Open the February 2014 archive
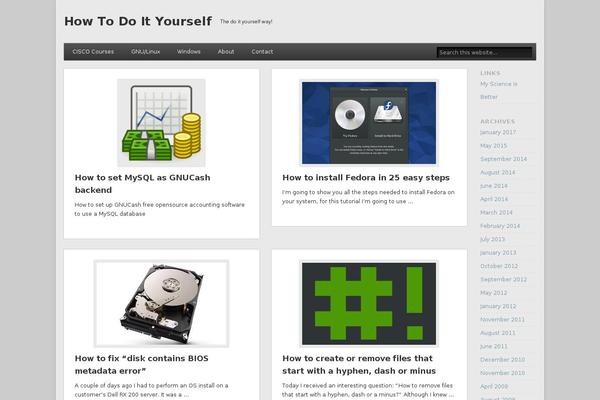This screenshot has height=400, width=600. 500,226
